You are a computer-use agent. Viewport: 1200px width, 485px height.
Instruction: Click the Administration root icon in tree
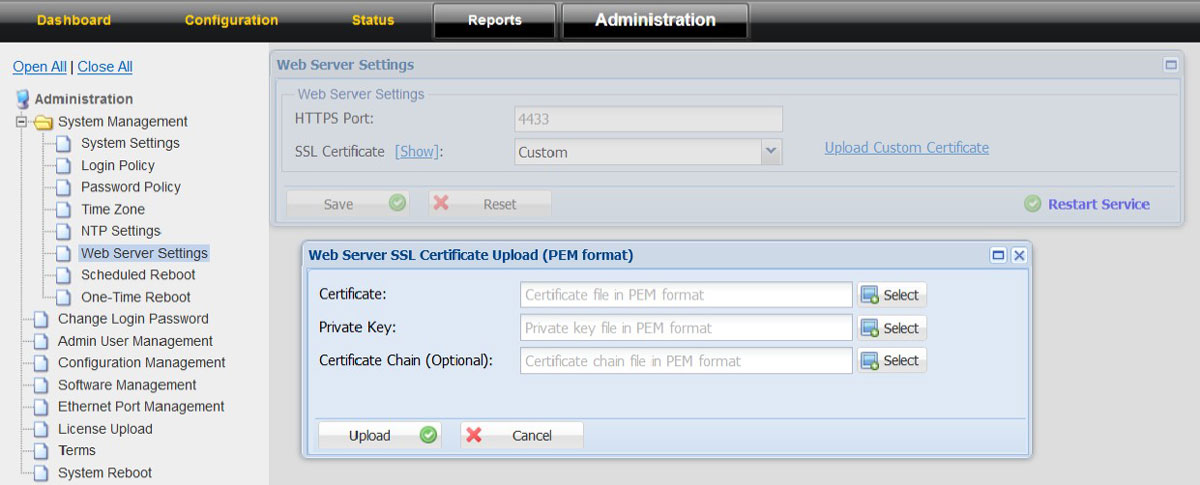click(x=22, y=99)
